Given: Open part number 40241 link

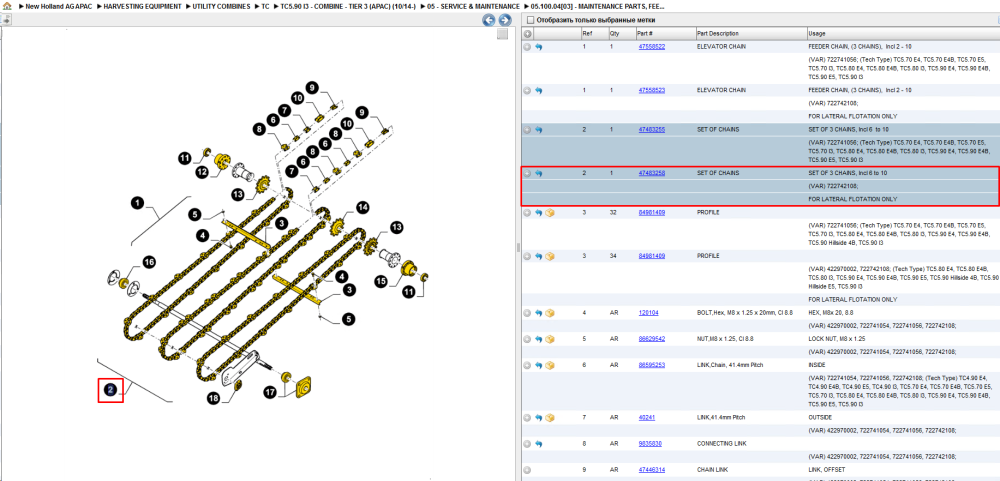Looking at the screenshot, I should [x=647, y=417].
